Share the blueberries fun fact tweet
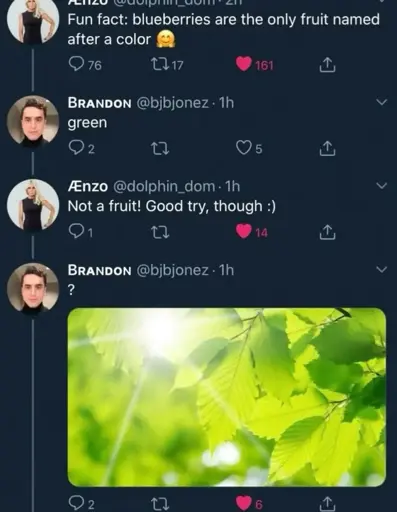 327,65
